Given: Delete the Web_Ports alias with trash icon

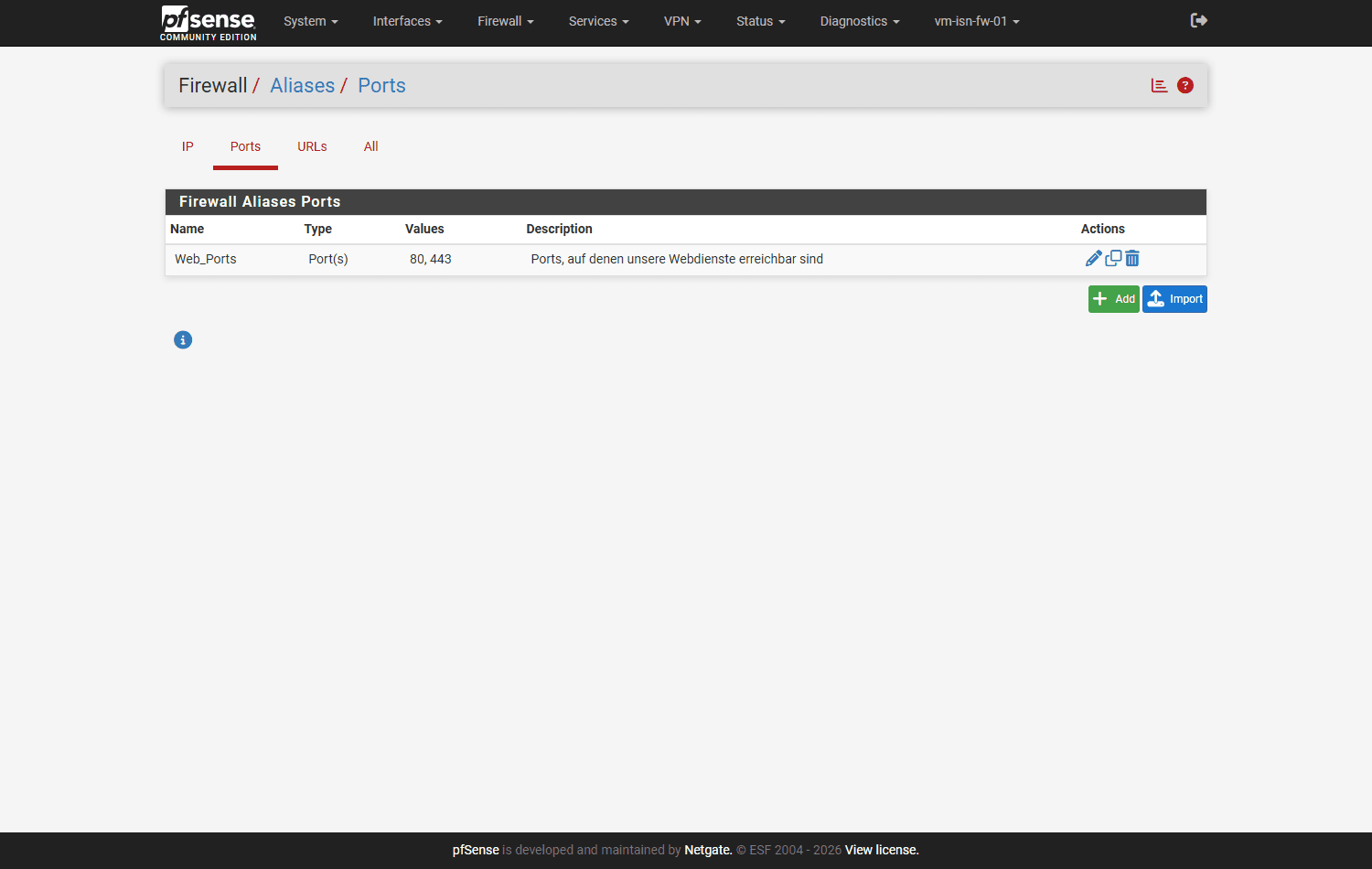Looking at the screenshot, I should click(x=1132, y=259).
